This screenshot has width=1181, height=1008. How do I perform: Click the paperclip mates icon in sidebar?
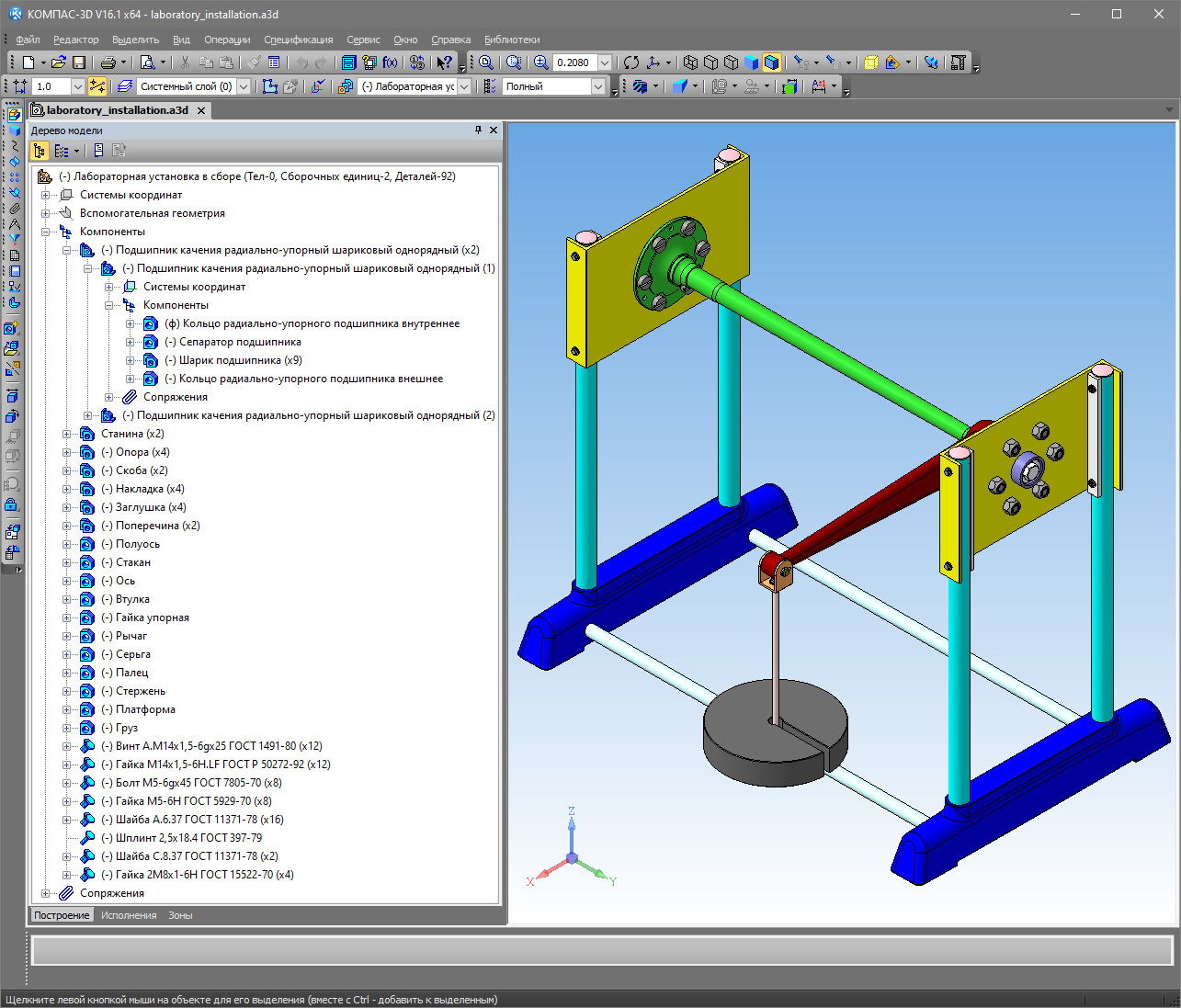point(14,209)
